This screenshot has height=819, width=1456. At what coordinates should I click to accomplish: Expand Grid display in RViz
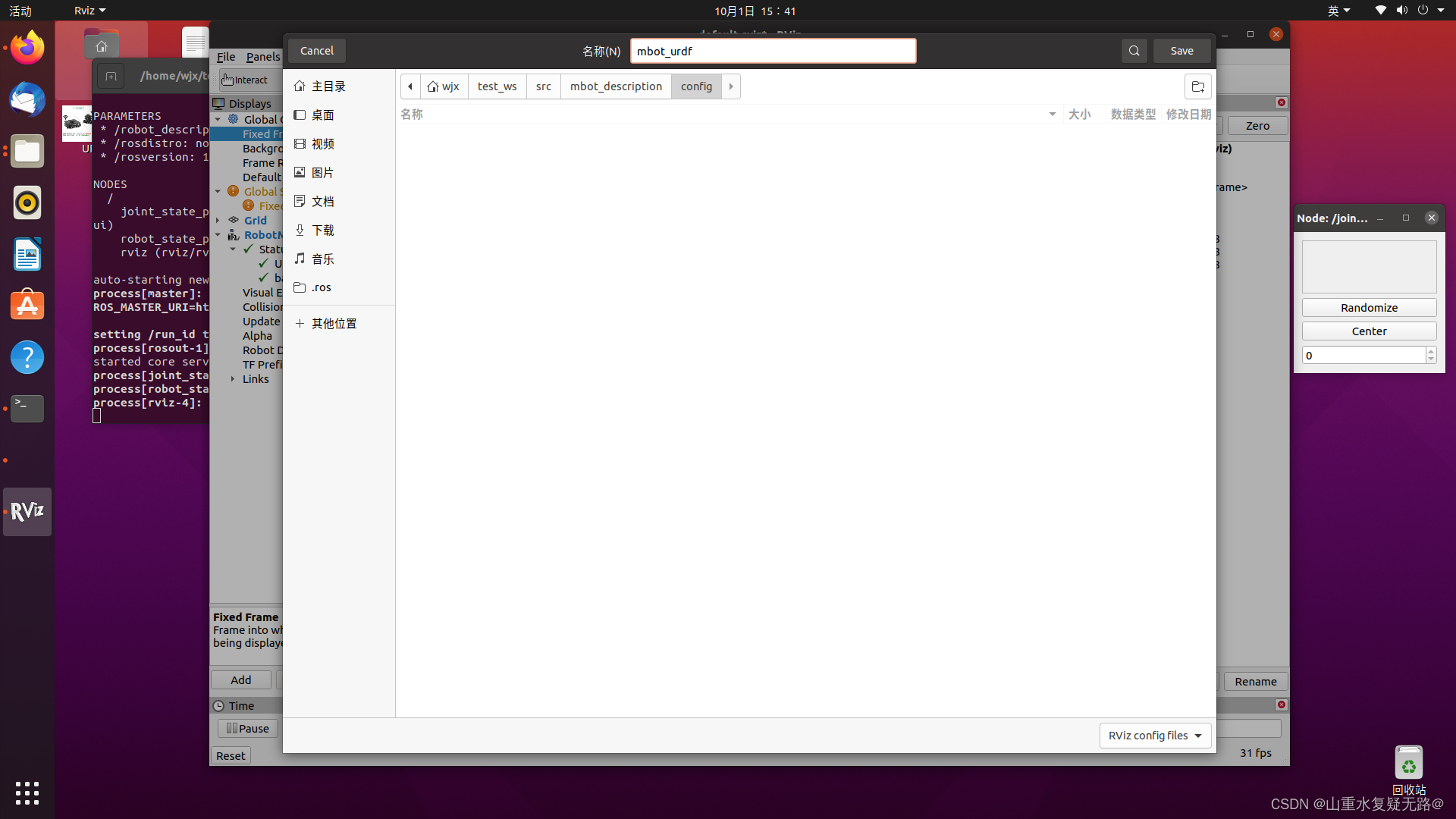pos(218,221)
